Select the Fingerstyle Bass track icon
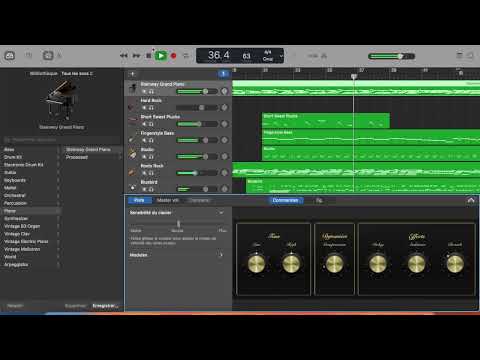Screen dimensions: 480x360 [133, 137]
